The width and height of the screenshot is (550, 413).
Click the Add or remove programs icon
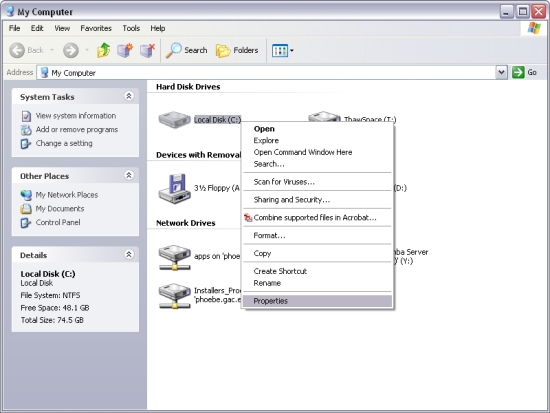26,130
